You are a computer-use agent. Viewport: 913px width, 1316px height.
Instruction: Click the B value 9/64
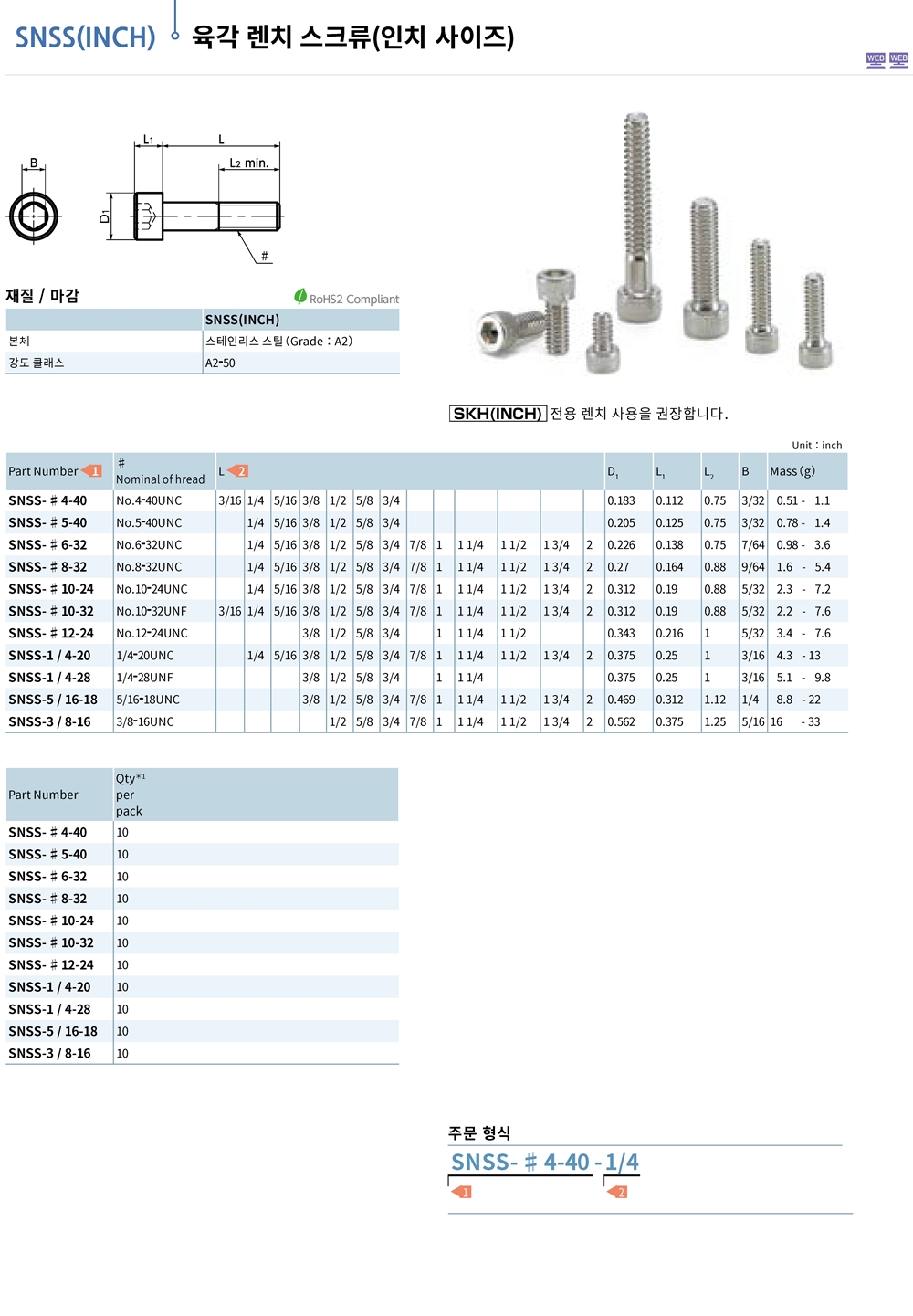click(x=753, y=567)
